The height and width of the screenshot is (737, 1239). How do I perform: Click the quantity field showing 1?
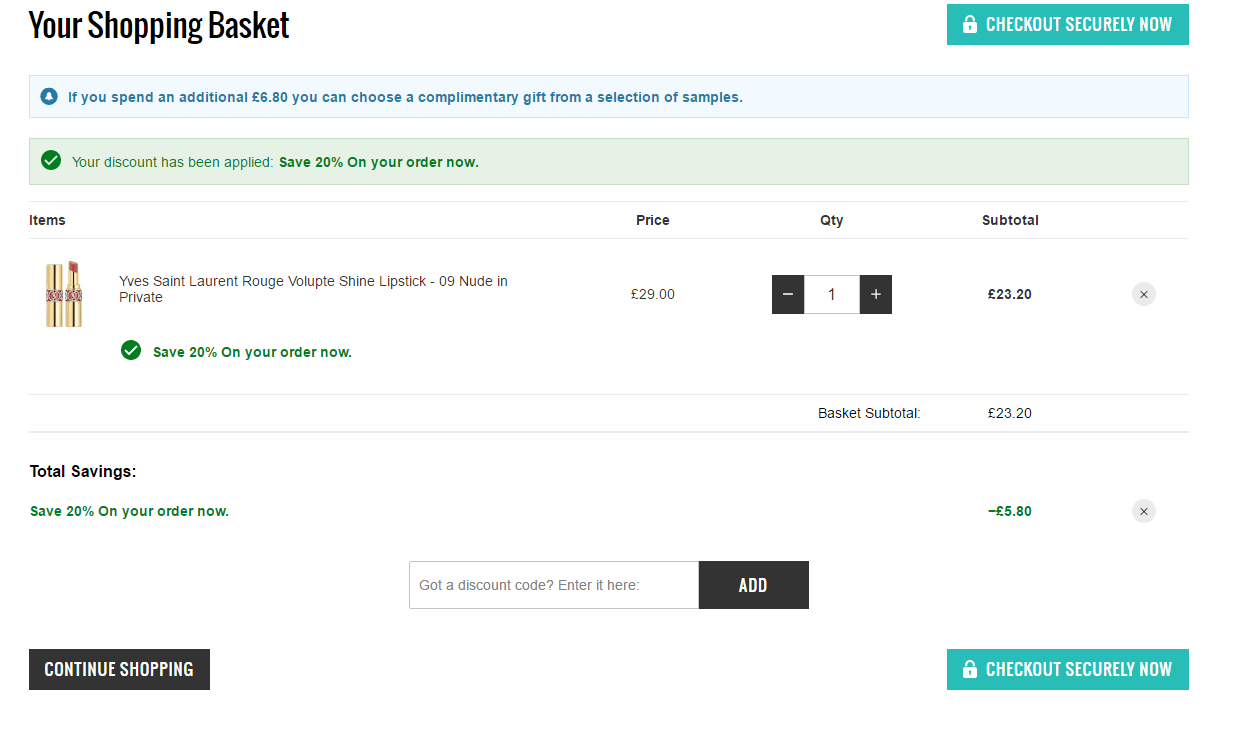[832, 294]
